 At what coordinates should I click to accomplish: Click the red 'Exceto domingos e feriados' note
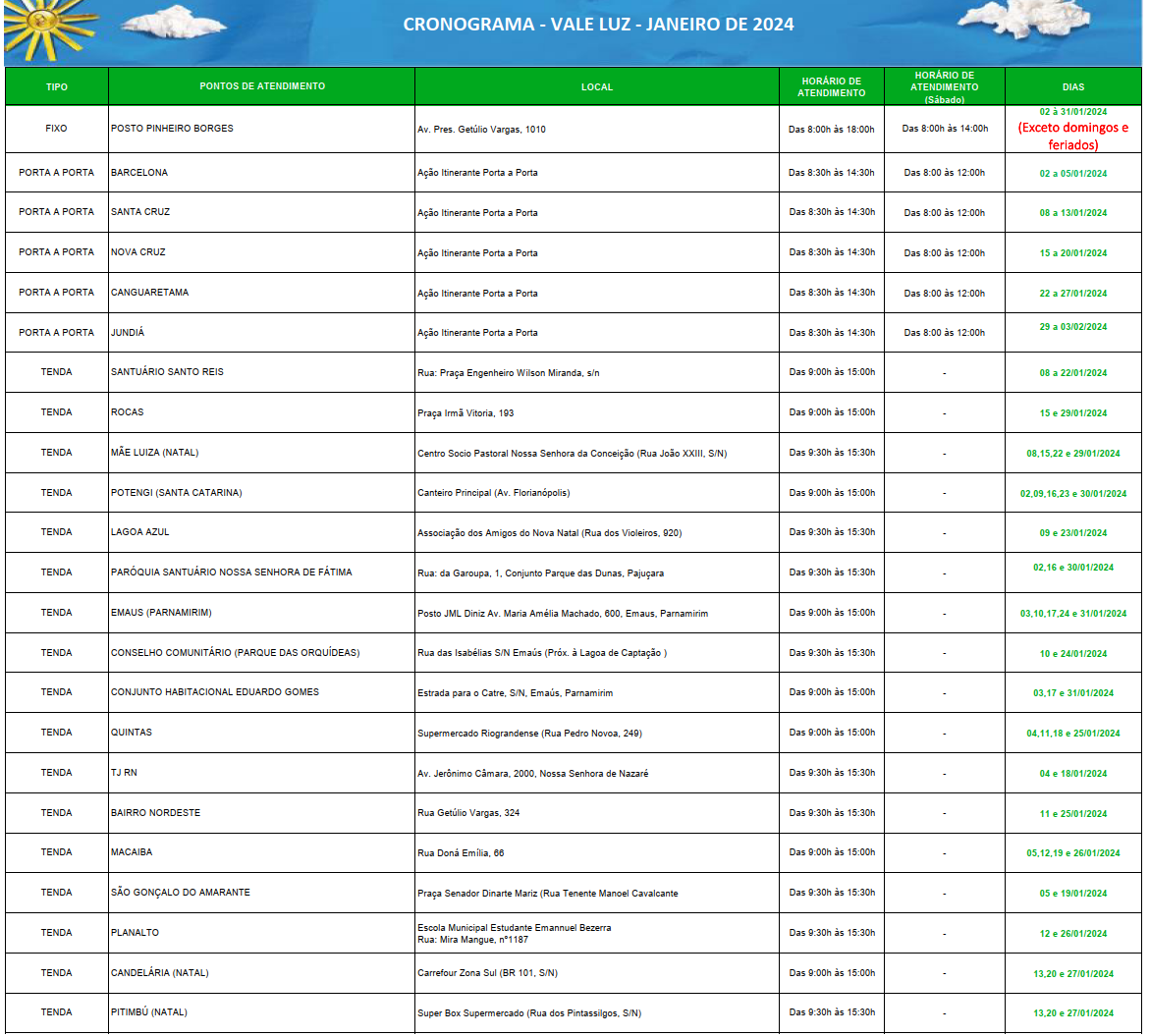click(1072, 136)
